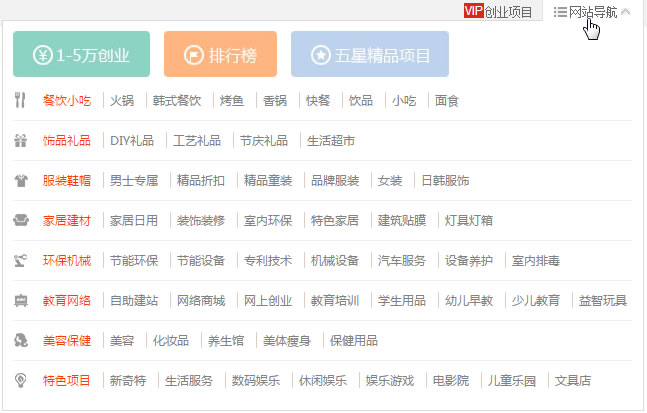Select the 网上创业 link
This screenshot has width=647, height=413.
(x=268, y=300)
